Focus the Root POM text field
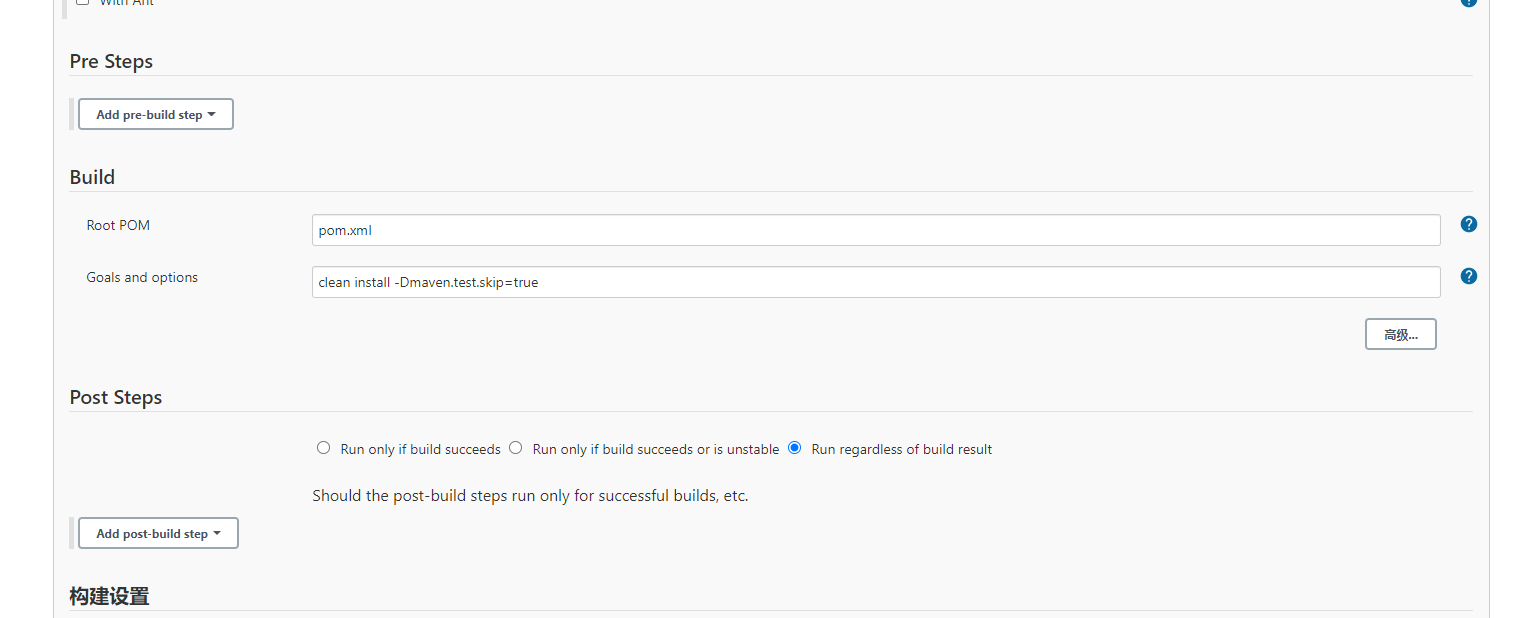Screen dimensions: 1533x618 pyautogui.click(x=875, y=230)
